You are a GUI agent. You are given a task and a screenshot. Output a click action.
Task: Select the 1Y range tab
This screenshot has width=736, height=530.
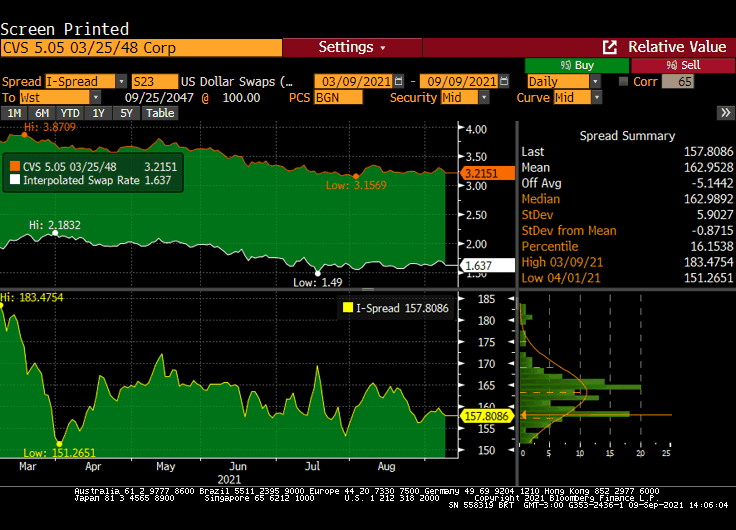(x=98, y=113)
